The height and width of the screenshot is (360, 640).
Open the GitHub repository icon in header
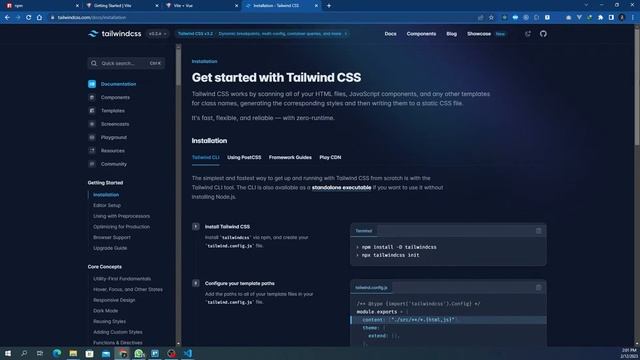[x=543, y=34]
